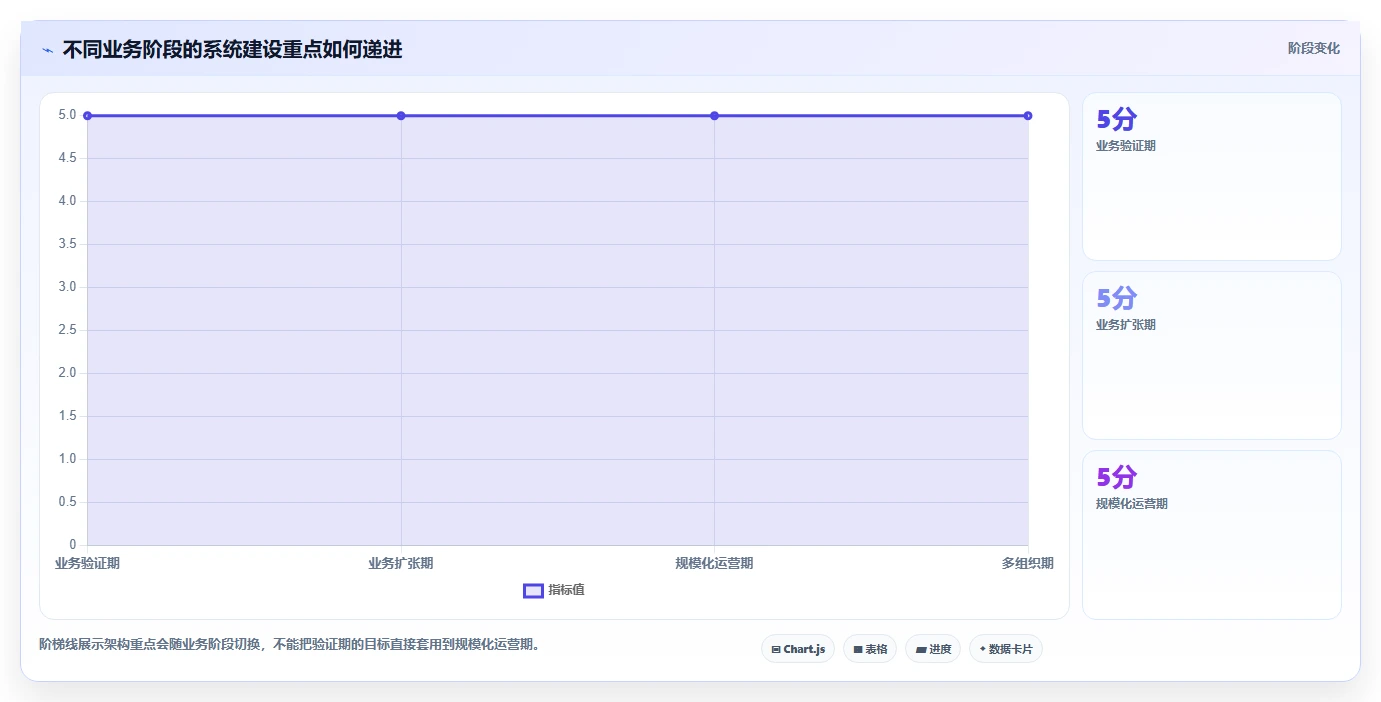Open the 5分 业务扩张期 data card
Screen dimensions: 1381x702
pyautogui.click(x=1212, y=355)
